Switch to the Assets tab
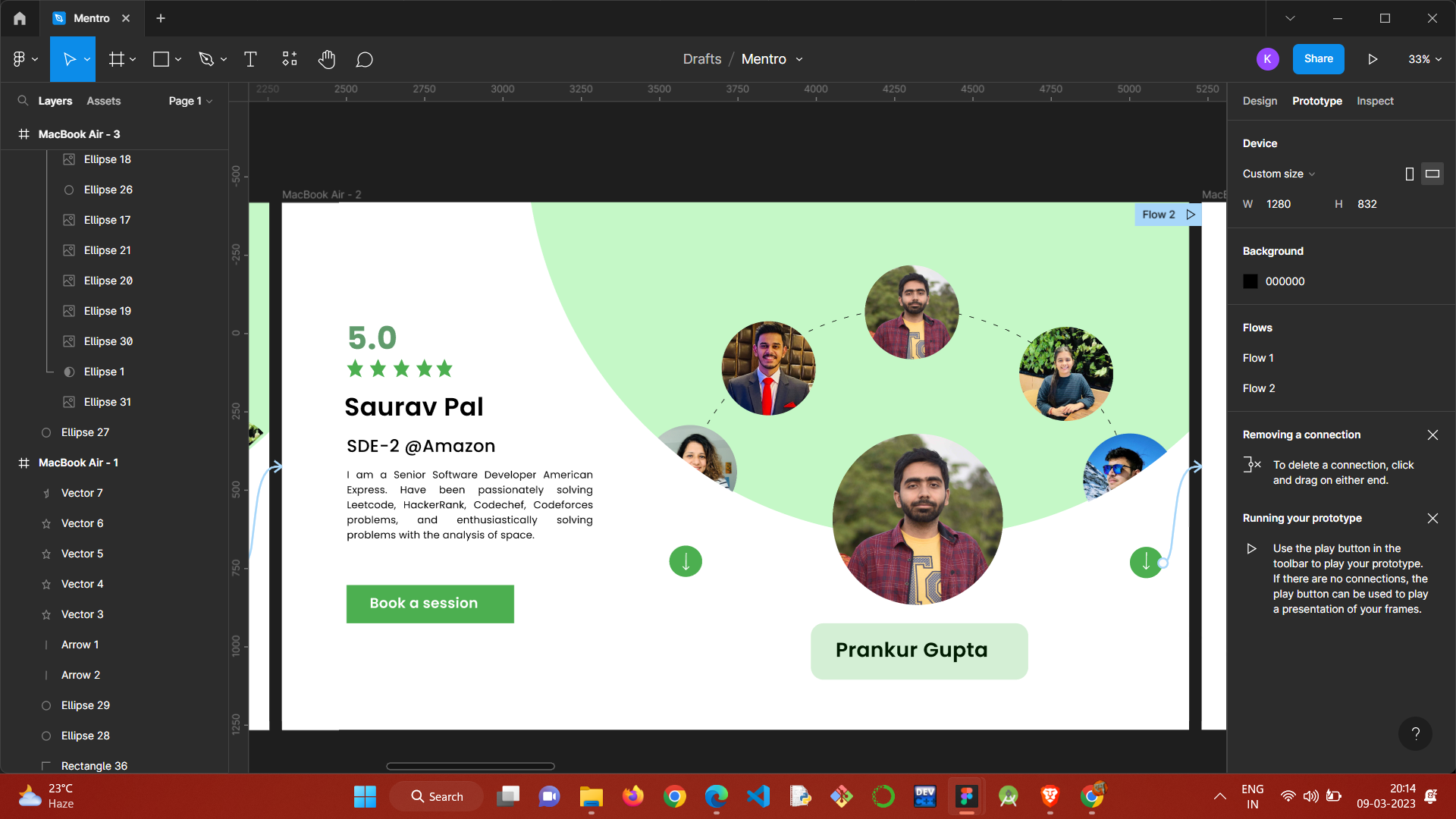The height and width of the screenshot is (819, 1456). [103, 101]
